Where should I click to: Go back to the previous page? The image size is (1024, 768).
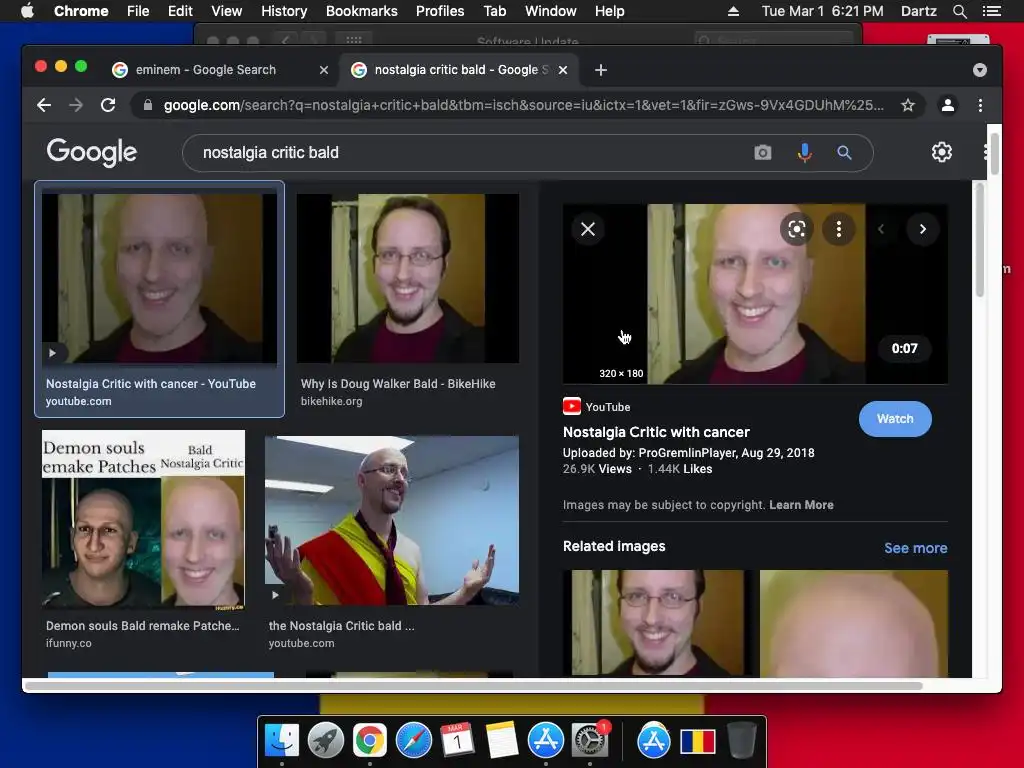tap(44, 105)
